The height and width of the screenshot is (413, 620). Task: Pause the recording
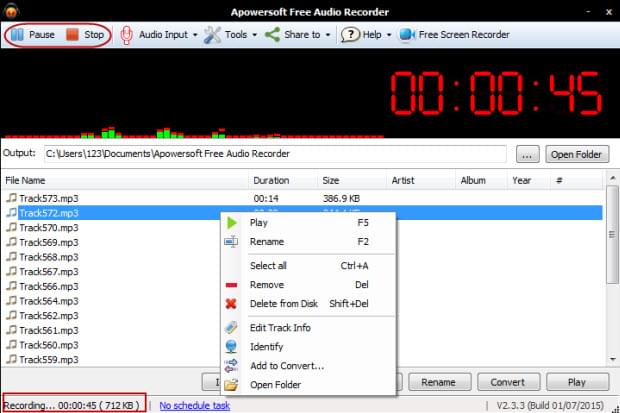click(x=33, y=35)
